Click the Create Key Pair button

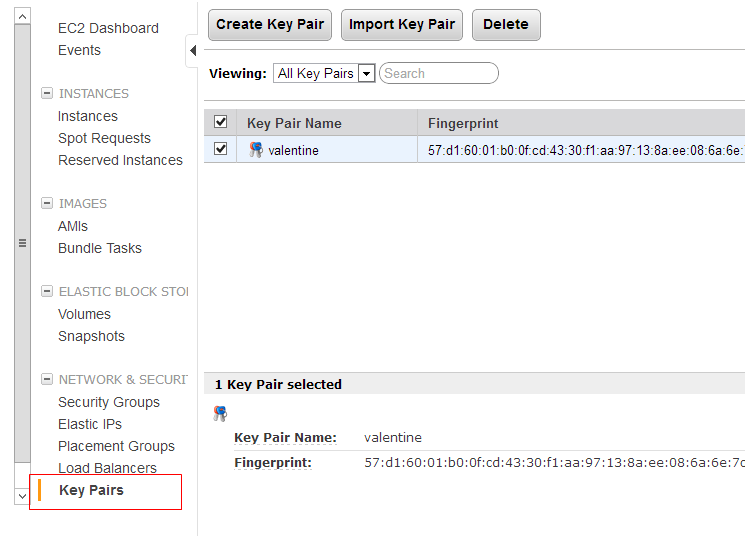(x=270, y=25)
